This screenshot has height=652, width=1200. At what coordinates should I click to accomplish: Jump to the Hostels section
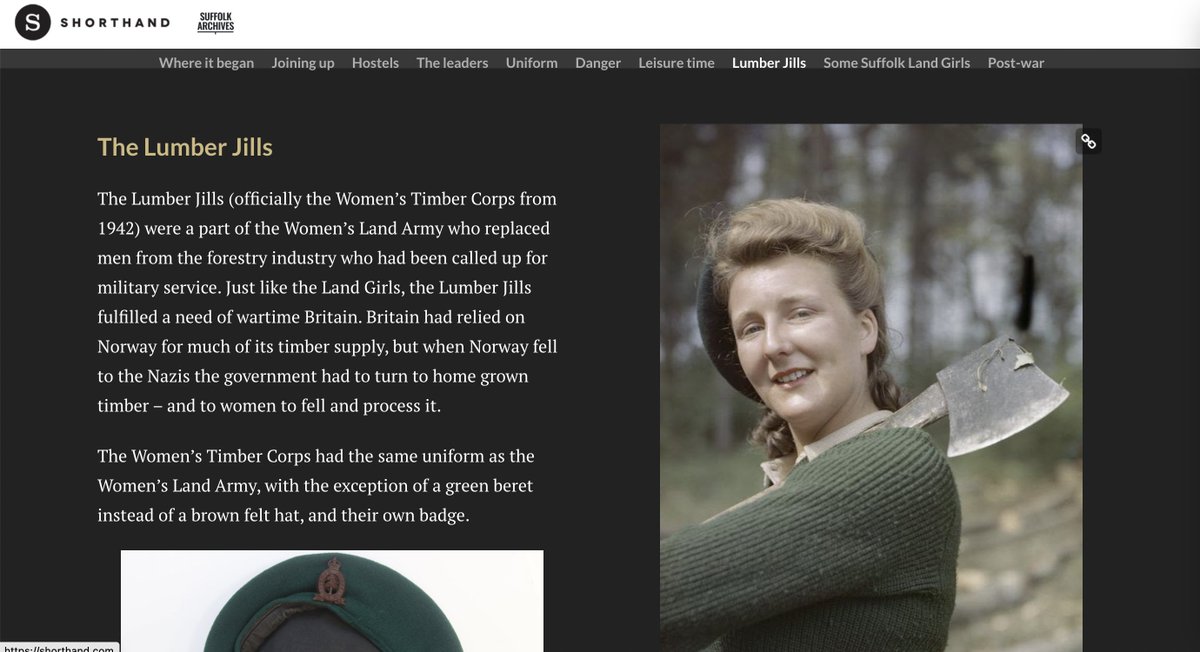pos(375,62)
